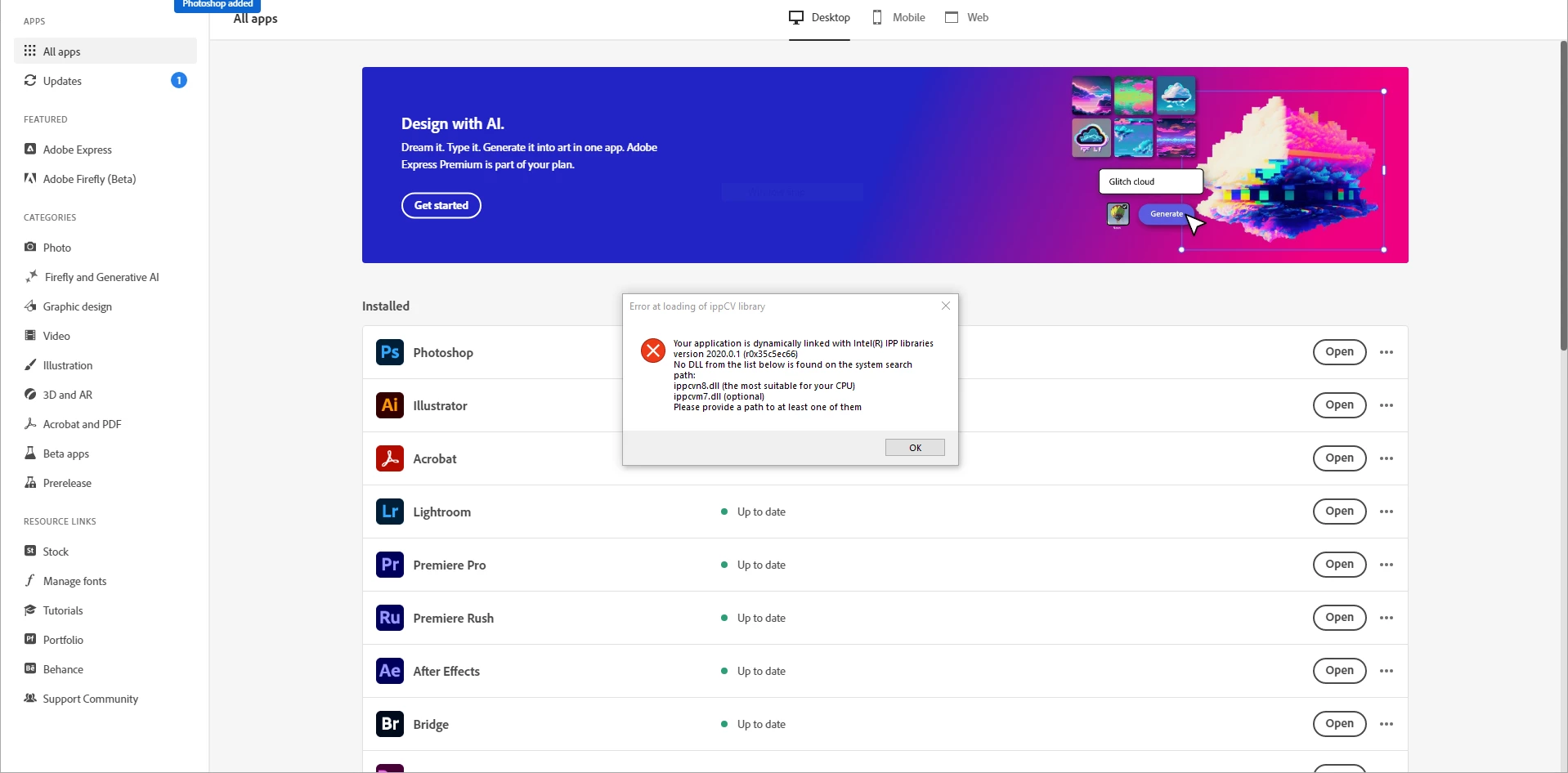Screen dimensions: 1568x773
Task: Click the vertical scrollbar thumb
Action: click(1563, 196)
